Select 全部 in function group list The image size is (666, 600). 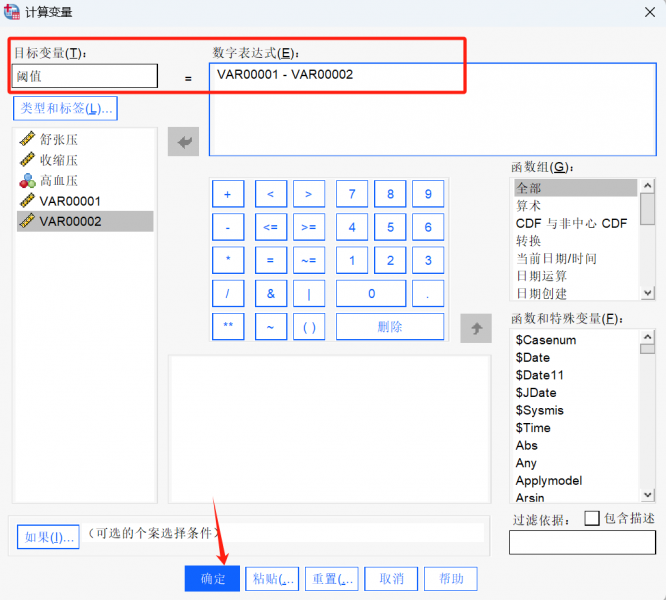(x=576, y=188)
